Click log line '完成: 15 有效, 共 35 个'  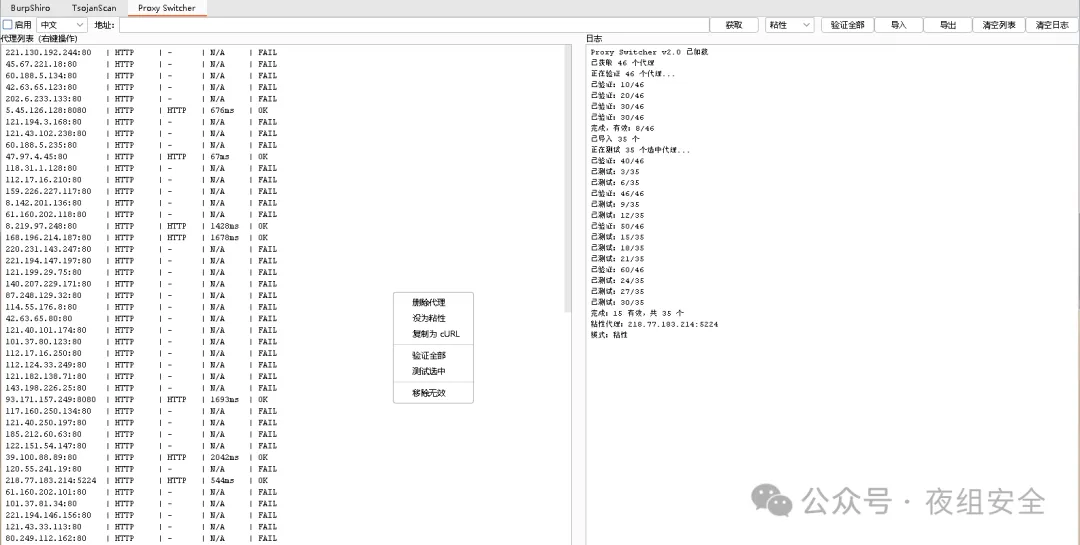[x=636, y=313]
